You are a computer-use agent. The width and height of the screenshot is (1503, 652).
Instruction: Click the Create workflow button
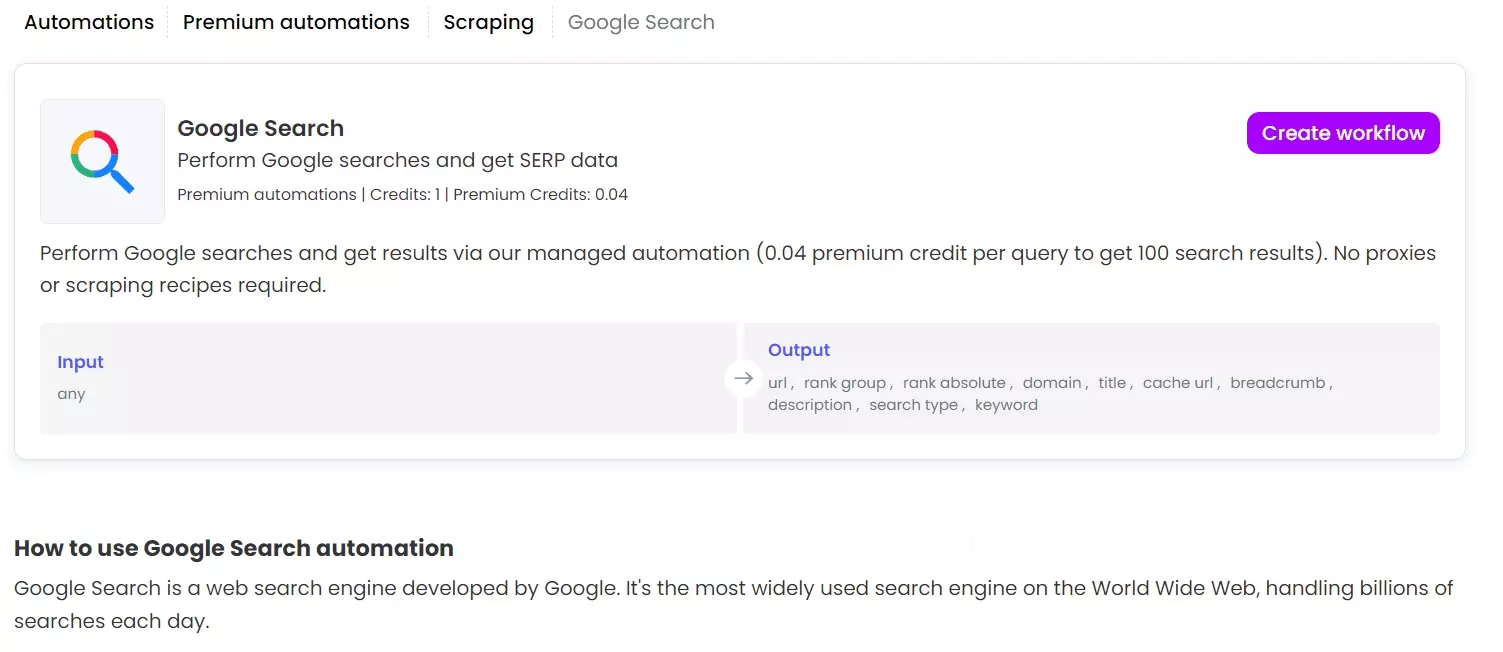(x=1342, y=132)
